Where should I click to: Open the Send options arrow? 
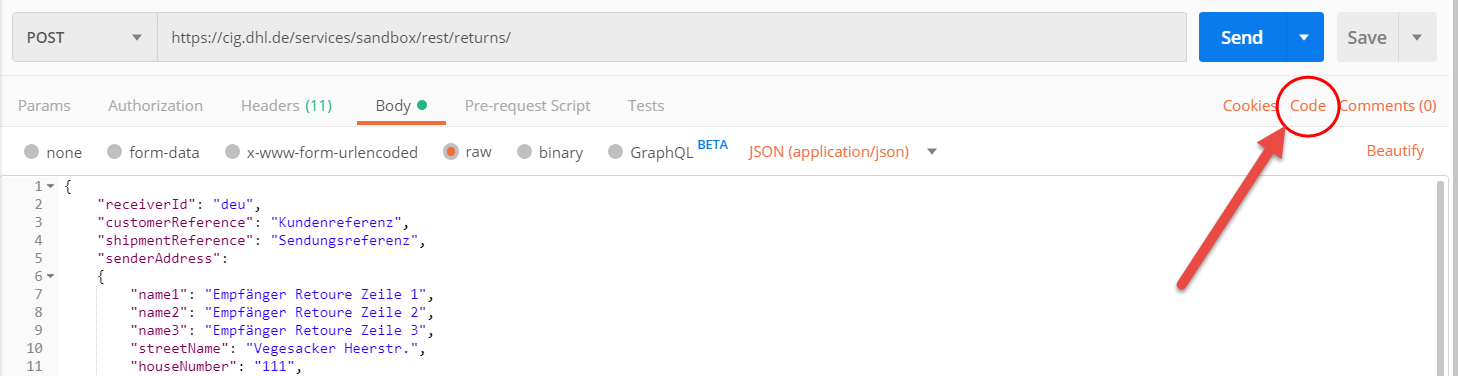click(x=1304, y=37)
